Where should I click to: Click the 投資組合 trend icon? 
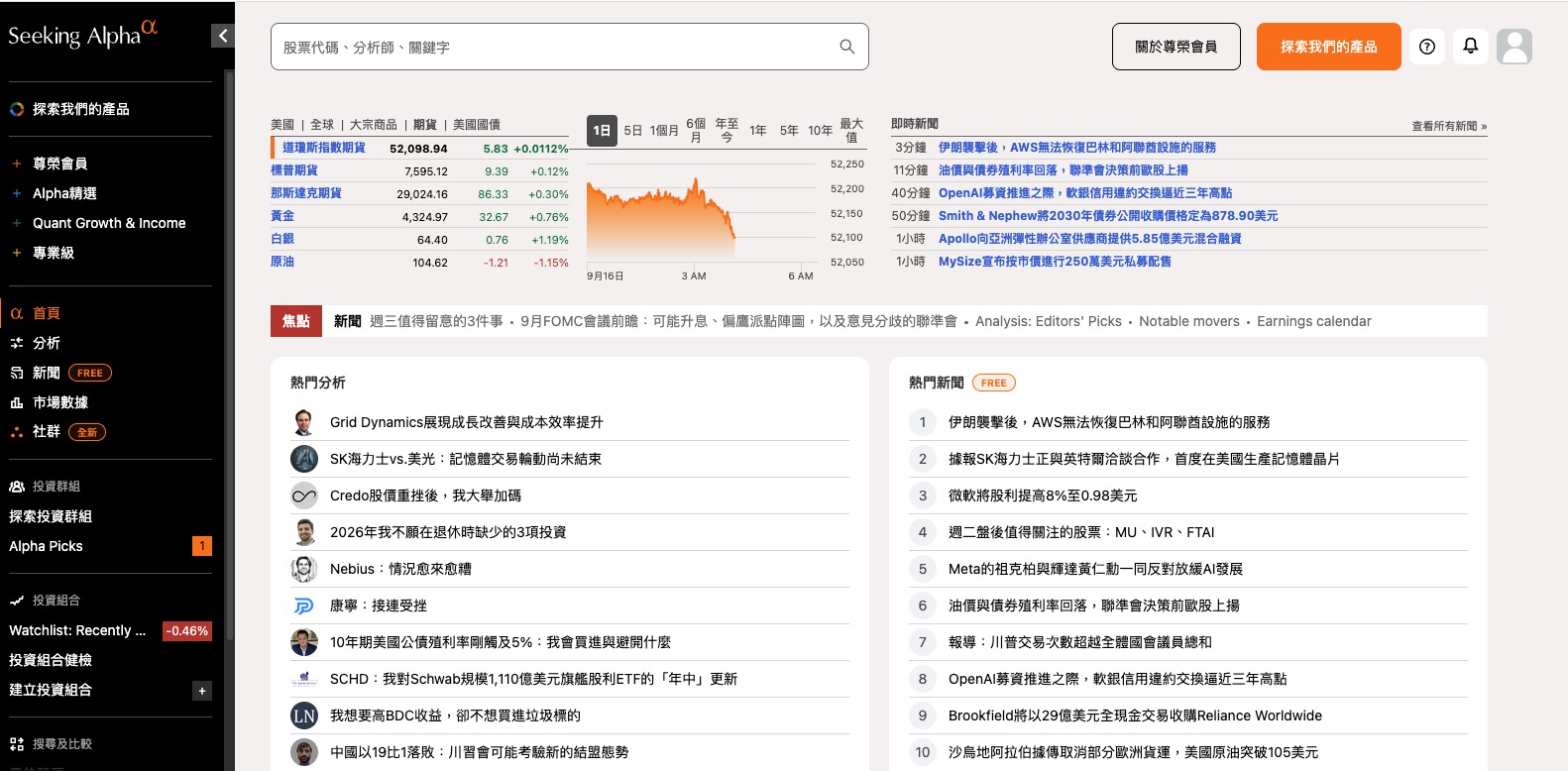(17, 601)
